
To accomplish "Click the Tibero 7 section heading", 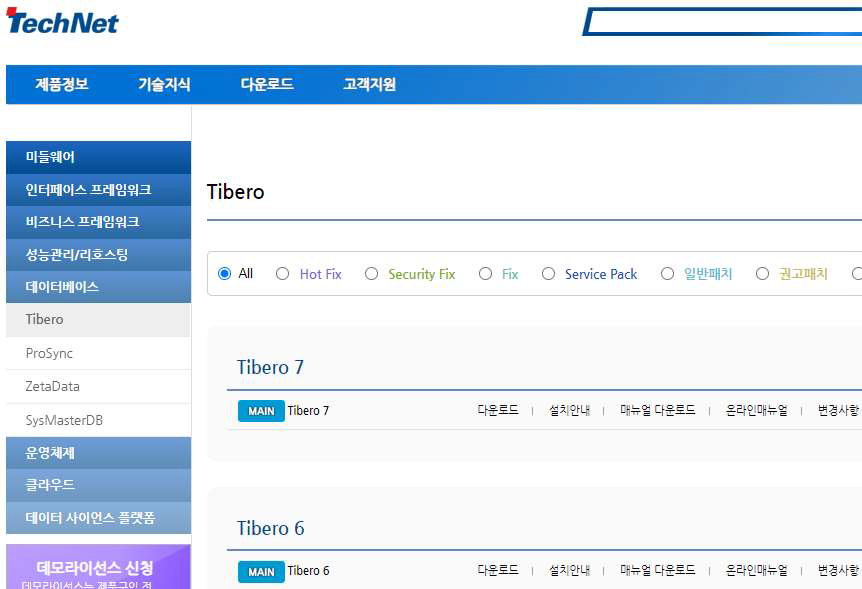I will coord(270,367).
